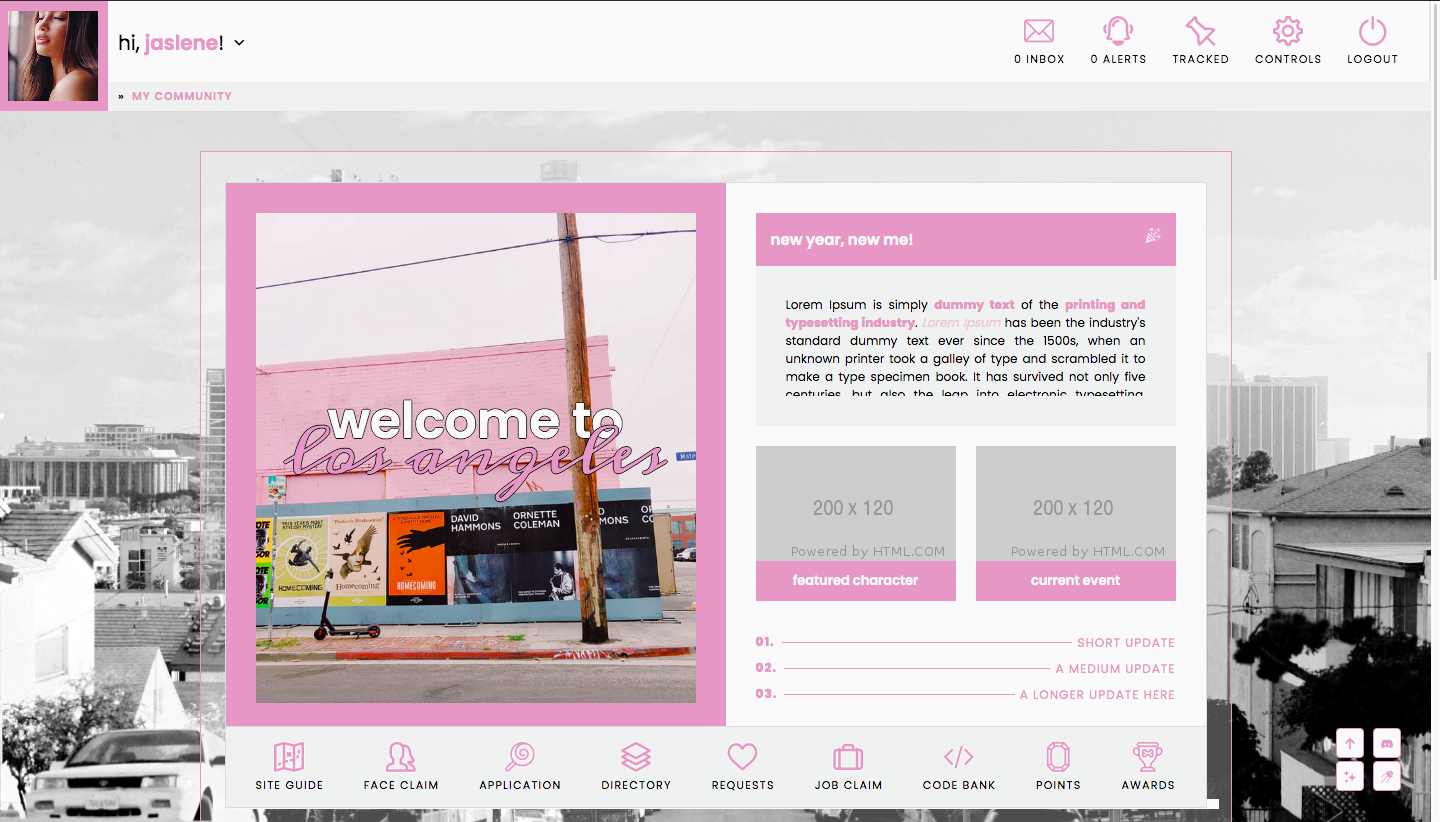Open Controls gear icon
The height and width of the screenshot is (822, 1440).
pyautogui.click(x=1288, y=31)
